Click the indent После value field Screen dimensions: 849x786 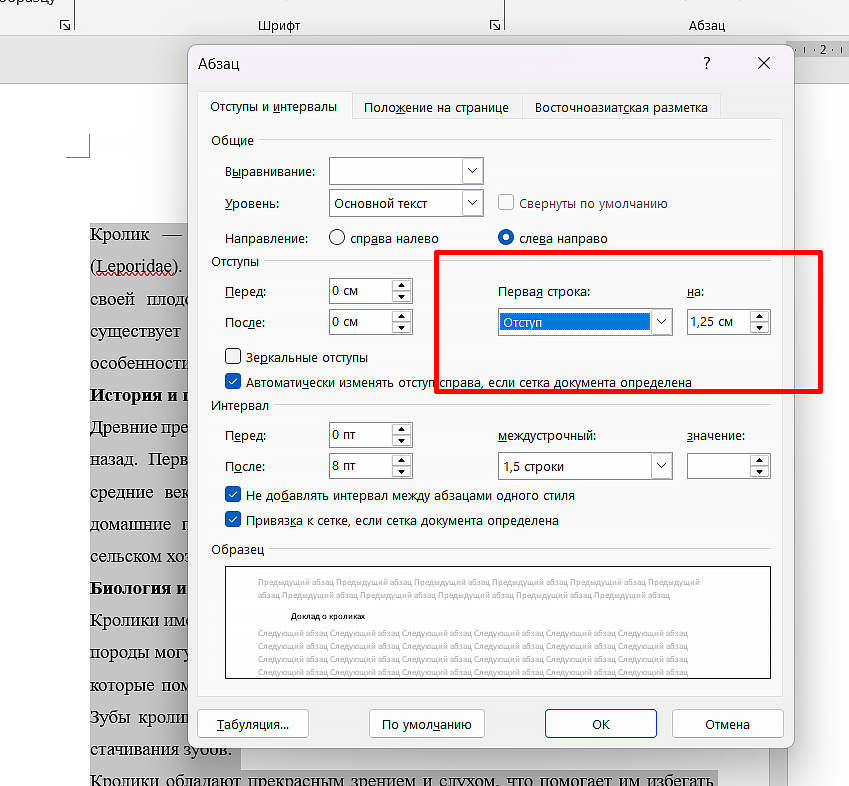[x=361, y=322]
